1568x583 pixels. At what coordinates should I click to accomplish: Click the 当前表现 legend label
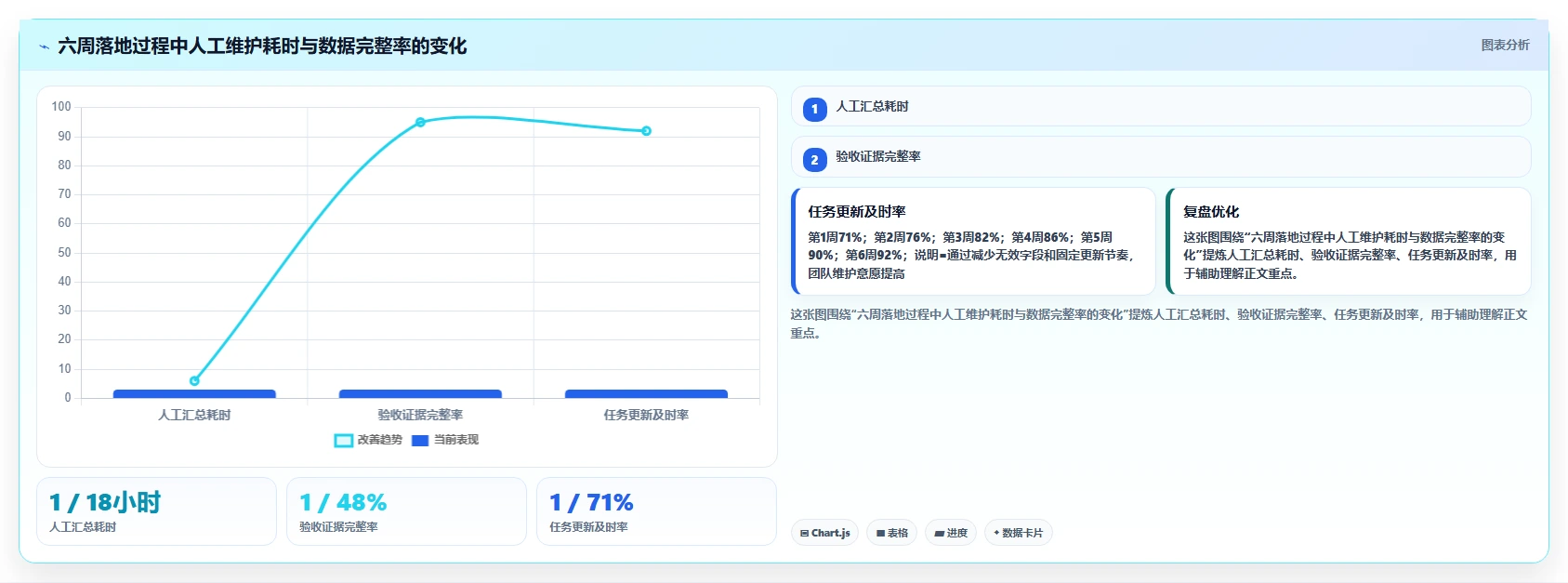pos(456,440)
